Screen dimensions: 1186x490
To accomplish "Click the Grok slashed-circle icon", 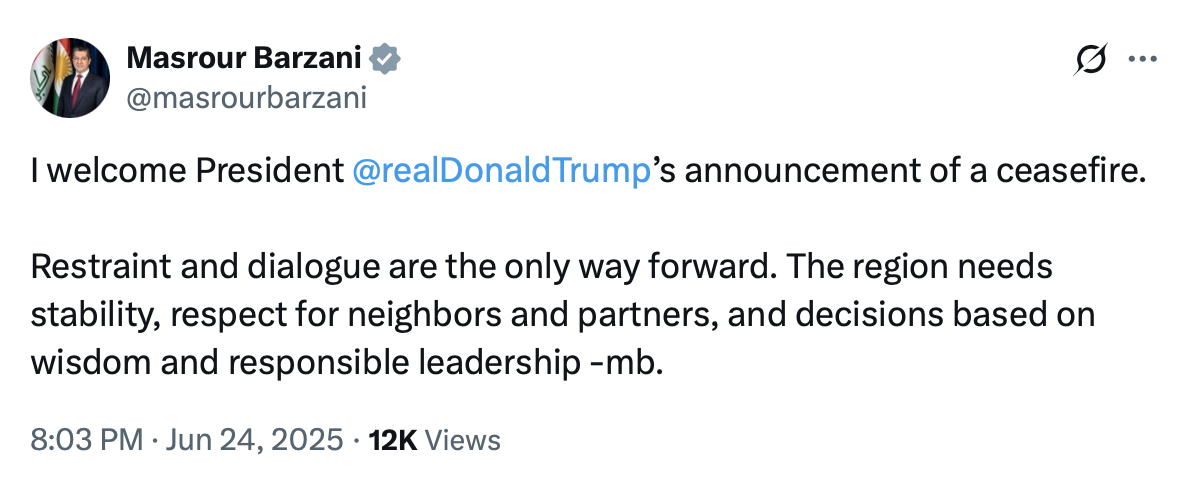I will (1090, 60).
